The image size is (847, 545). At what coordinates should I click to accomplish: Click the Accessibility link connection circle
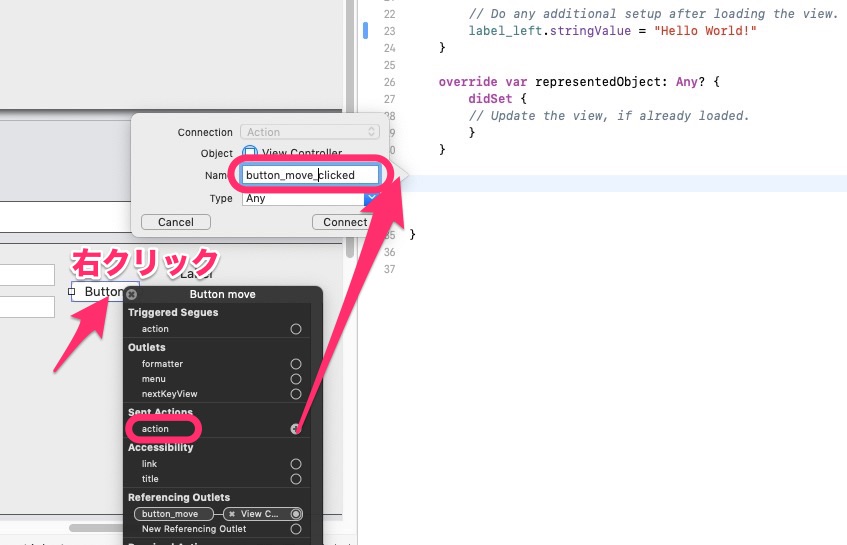295,464
